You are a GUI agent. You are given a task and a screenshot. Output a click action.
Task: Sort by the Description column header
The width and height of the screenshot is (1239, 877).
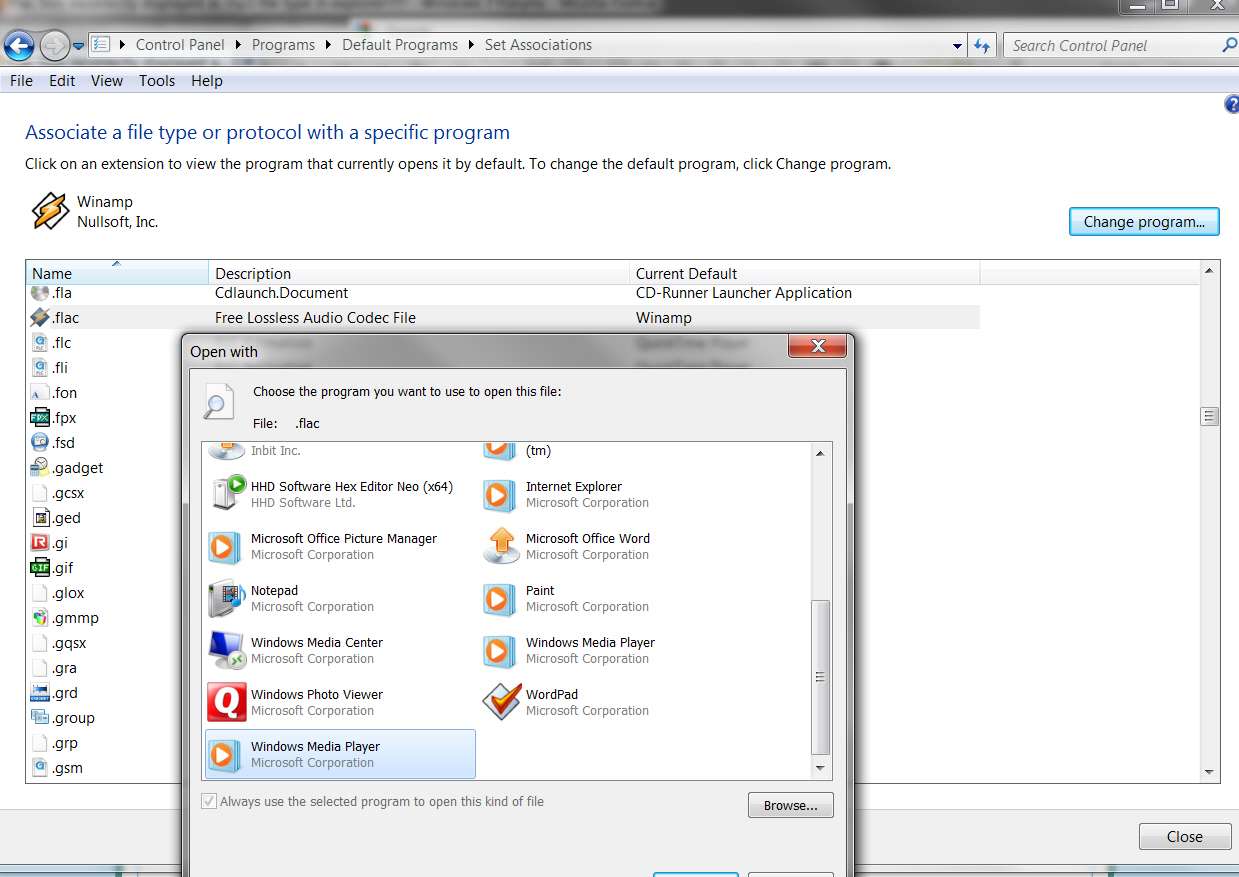point(420,273)
